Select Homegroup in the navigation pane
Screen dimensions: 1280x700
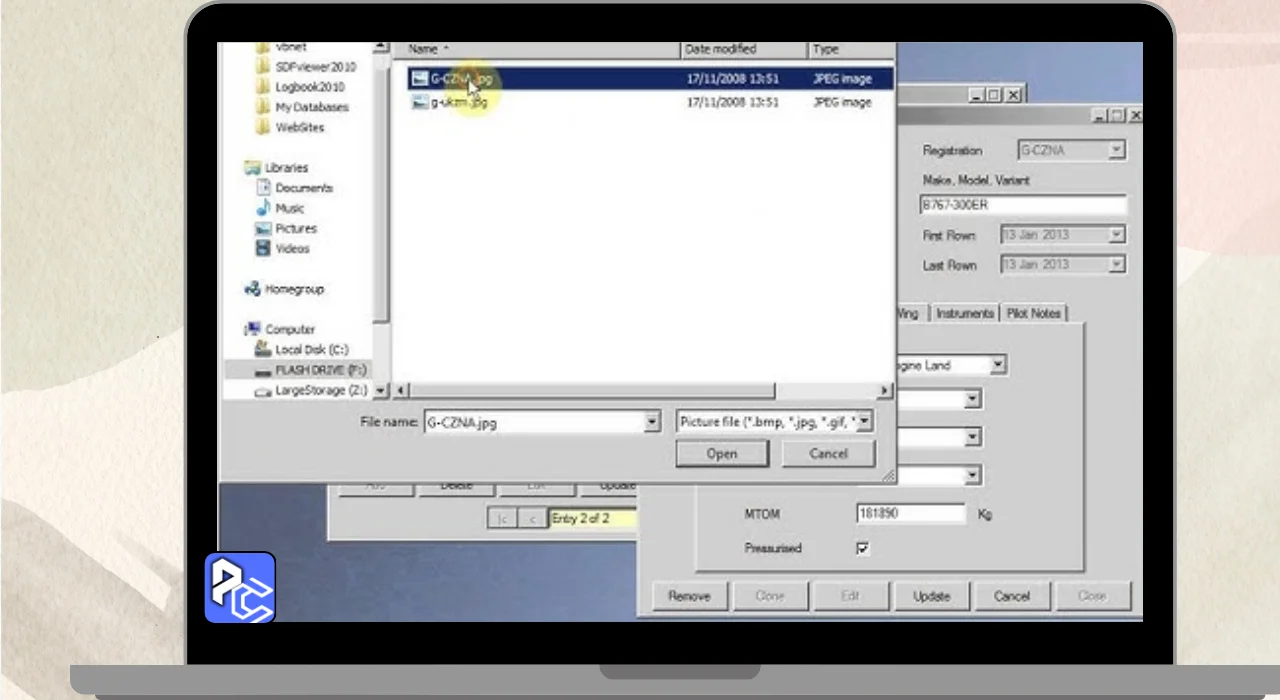tap(294, 289)
